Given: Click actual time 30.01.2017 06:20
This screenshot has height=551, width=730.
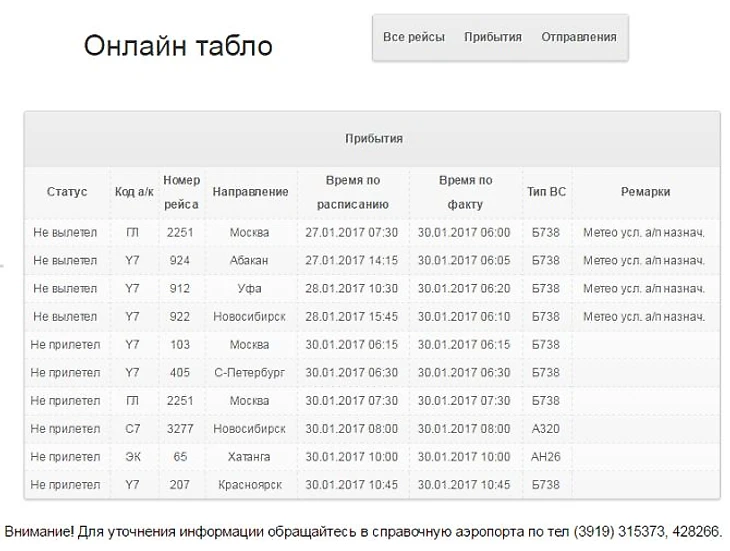Looking at the screenshot, I should 464,289.
